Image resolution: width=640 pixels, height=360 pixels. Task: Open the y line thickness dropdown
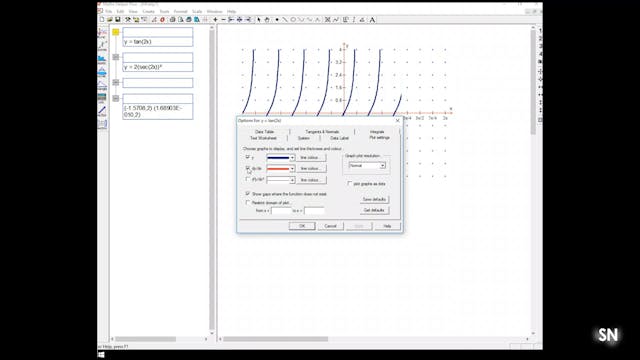click(292, 158)
